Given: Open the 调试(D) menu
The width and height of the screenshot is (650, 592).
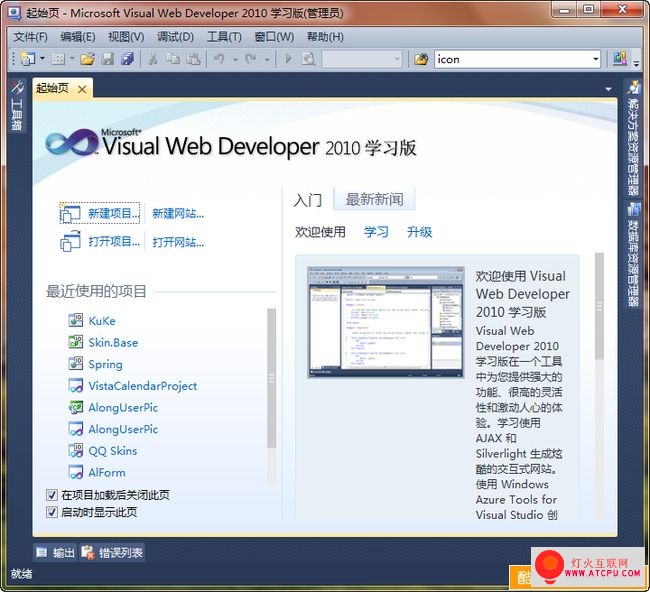Looking at the screenshot, I should pyautogui.click(x=175, y=37).
